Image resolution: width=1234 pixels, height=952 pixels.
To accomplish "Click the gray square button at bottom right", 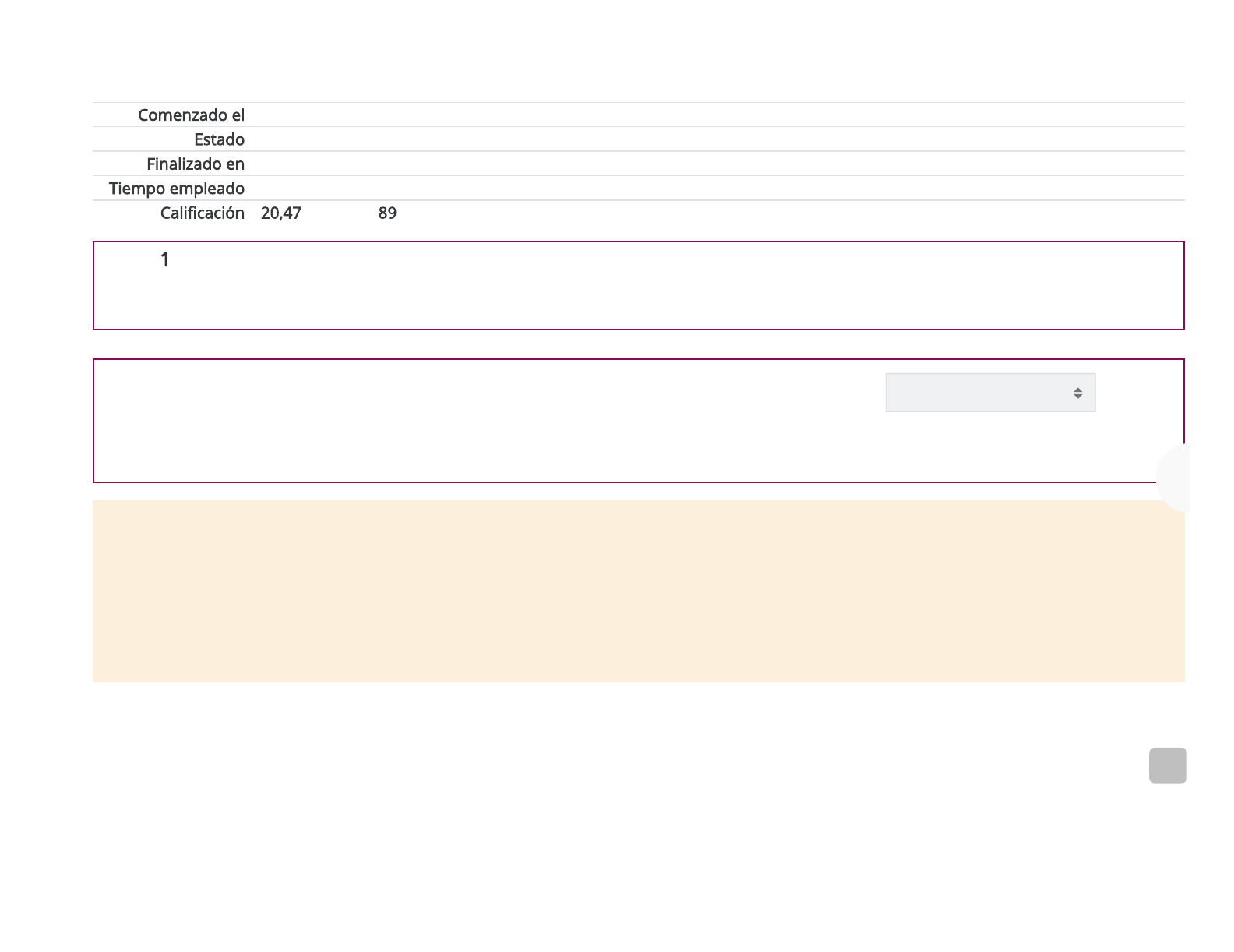I will pyautogui.click(x=1167, y=765).
